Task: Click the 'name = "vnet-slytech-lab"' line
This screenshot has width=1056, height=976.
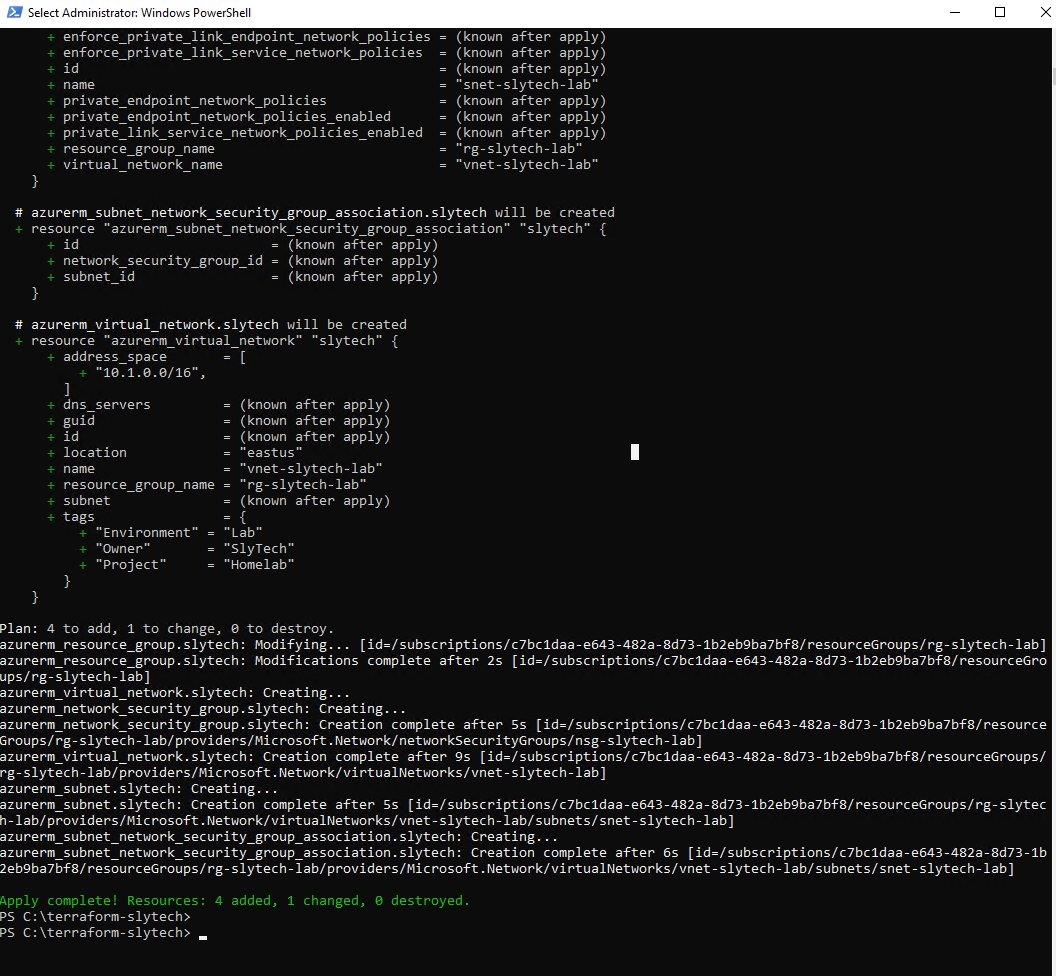Action: coord(215,469)
